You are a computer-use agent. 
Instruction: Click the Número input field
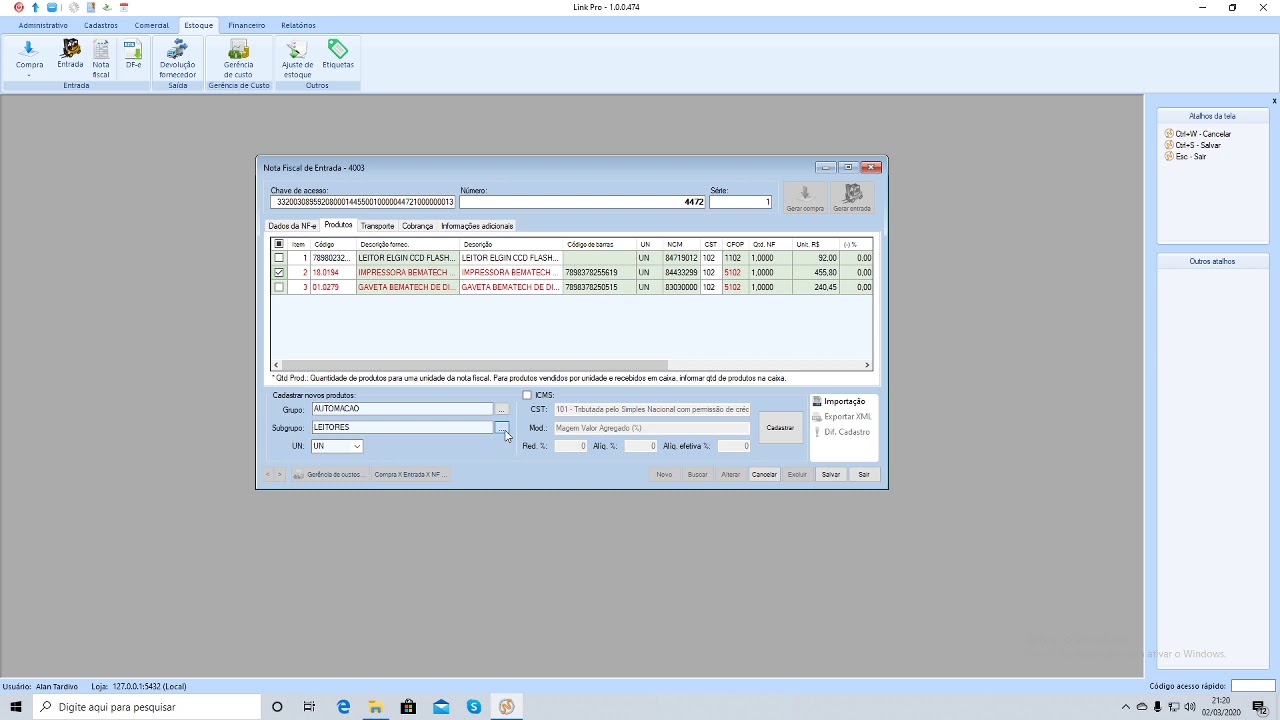pos(583,202)
